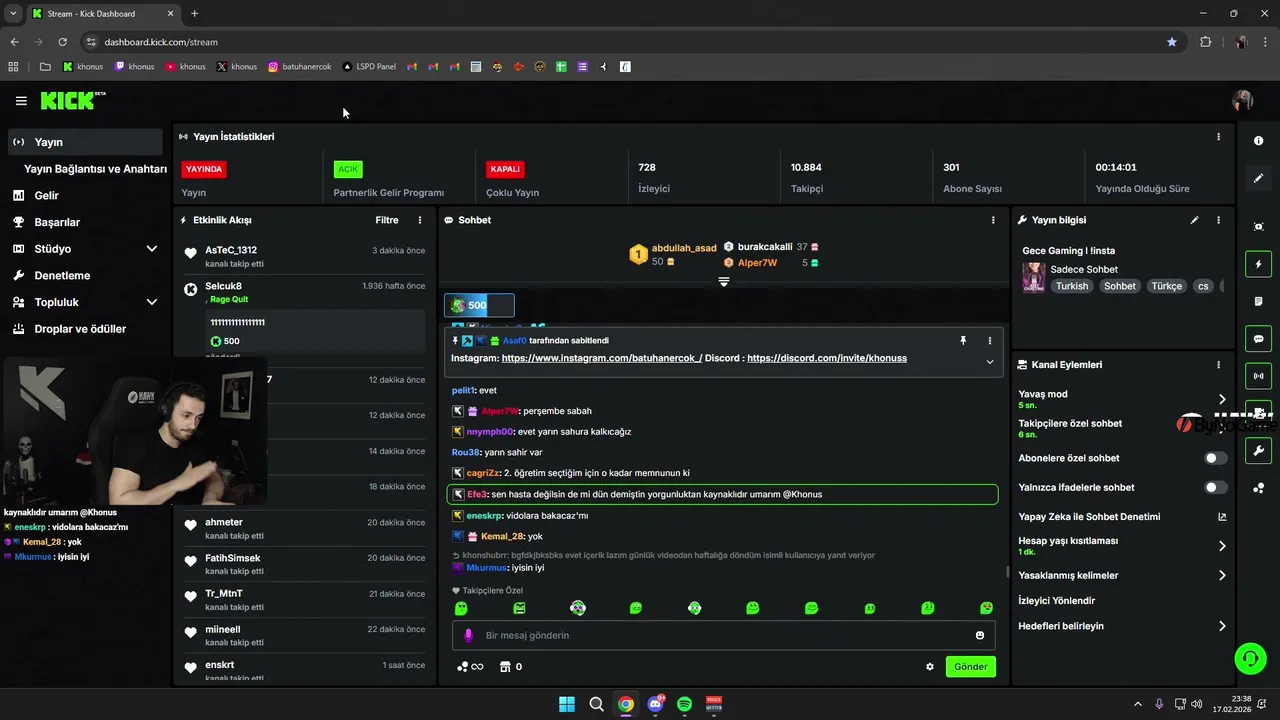The image size is (1280, 720).
Task: Click Yapay Zeka ile Sohbet Denetimi
Action: tap(1089, 517)
